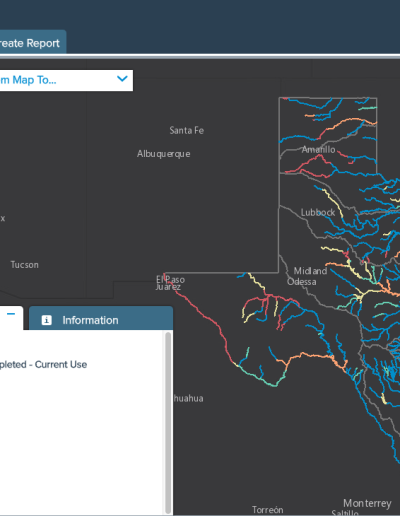
Task: Click the blue chevron dropdown arrow
Action: (122, 79)
